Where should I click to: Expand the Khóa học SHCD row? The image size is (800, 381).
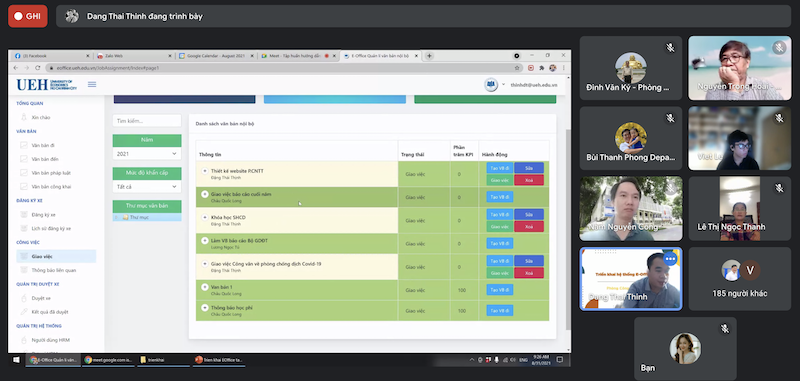[205, 217]
